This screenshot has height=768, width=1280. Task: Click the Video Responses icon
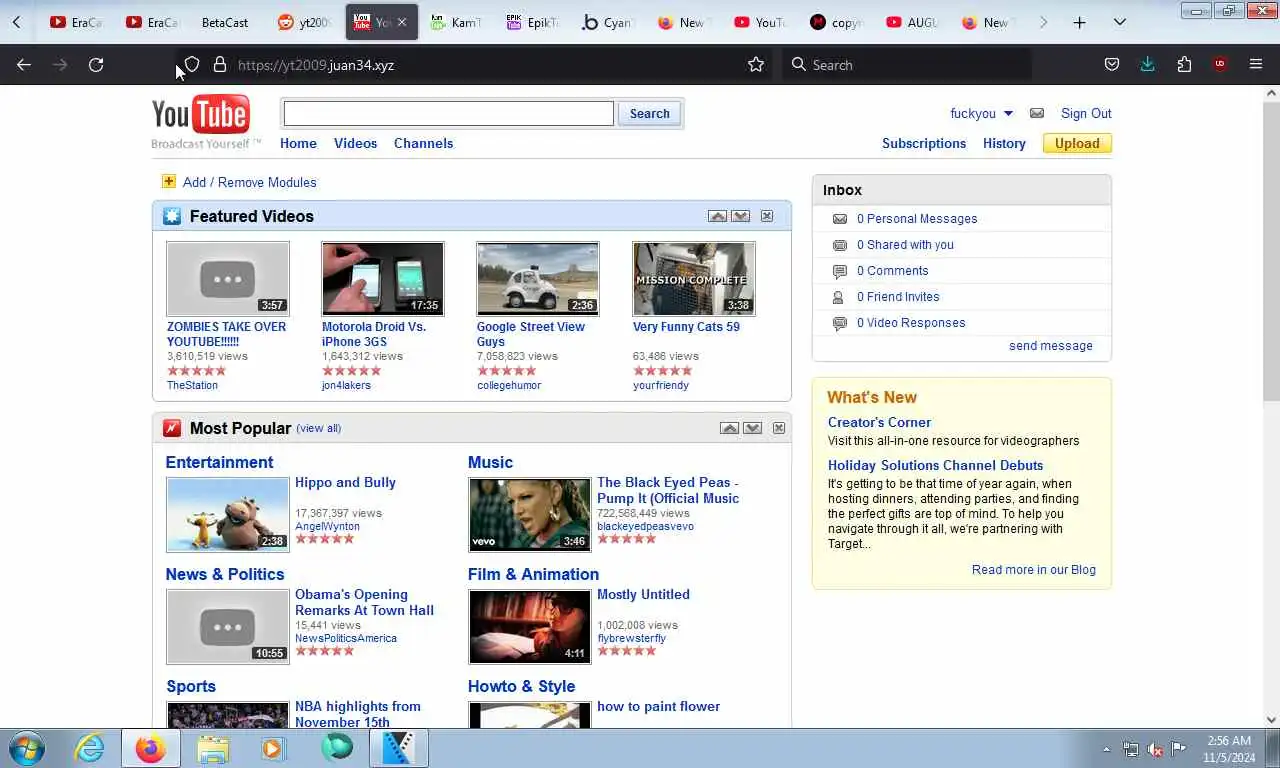[839, 323]
